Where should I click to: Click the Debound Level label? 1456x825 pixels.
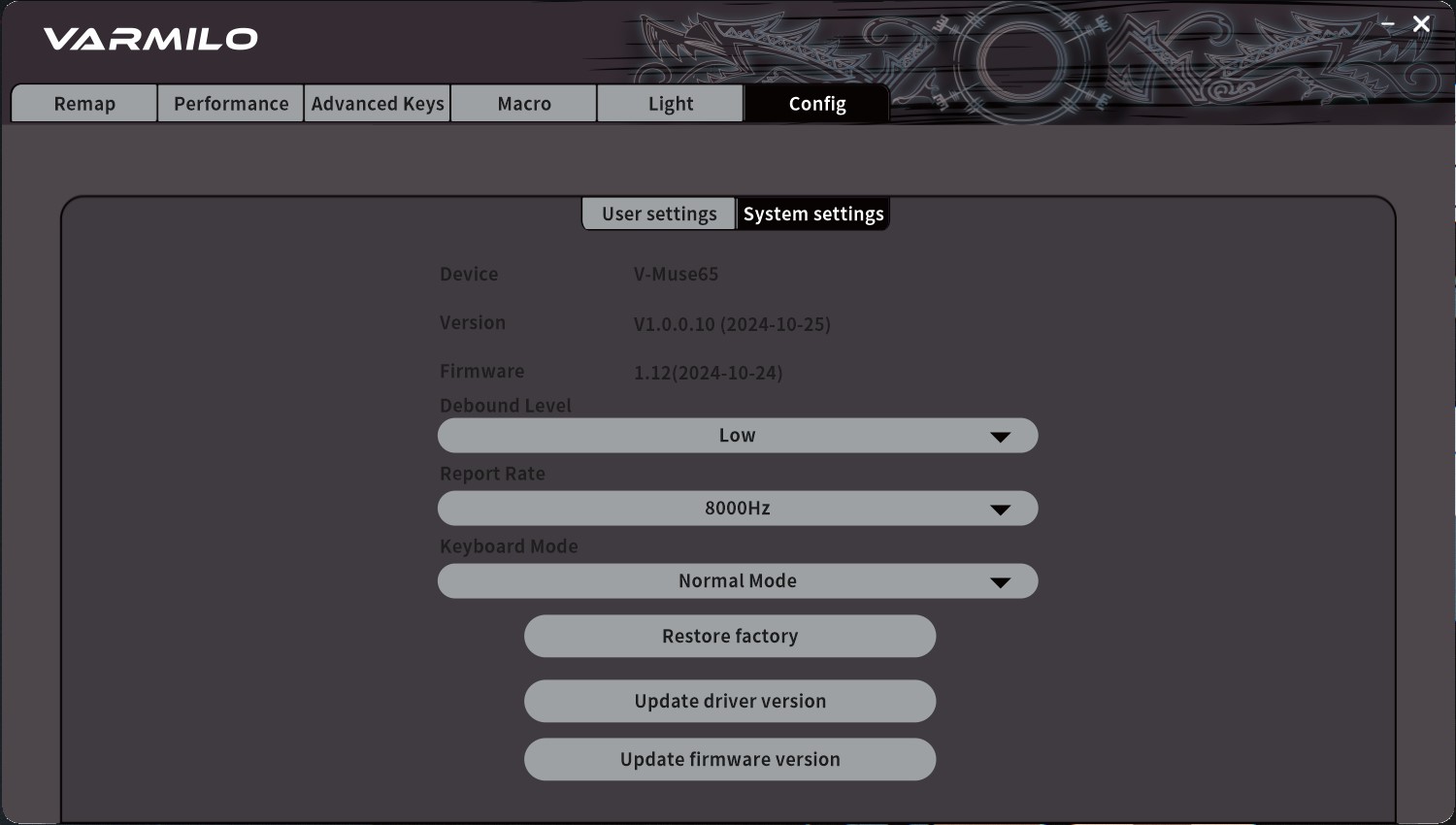coord(506,406)
